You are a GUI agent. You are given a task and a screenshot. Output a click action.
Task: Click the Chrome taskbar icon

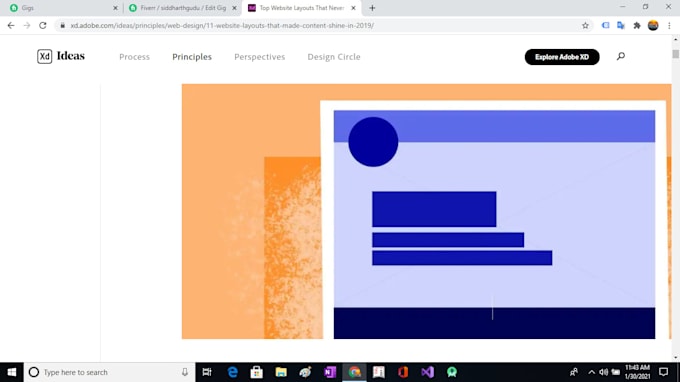354,372
